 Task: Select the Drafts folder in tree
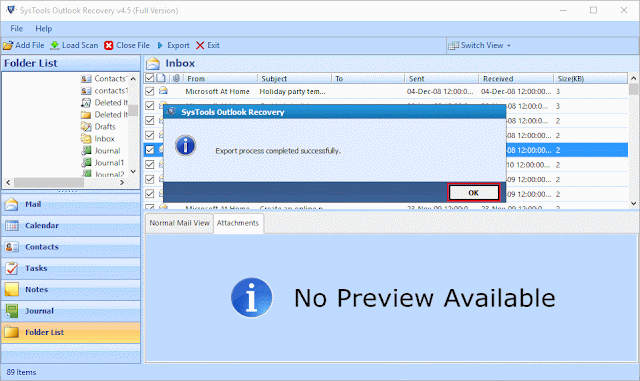coord(105,127)
